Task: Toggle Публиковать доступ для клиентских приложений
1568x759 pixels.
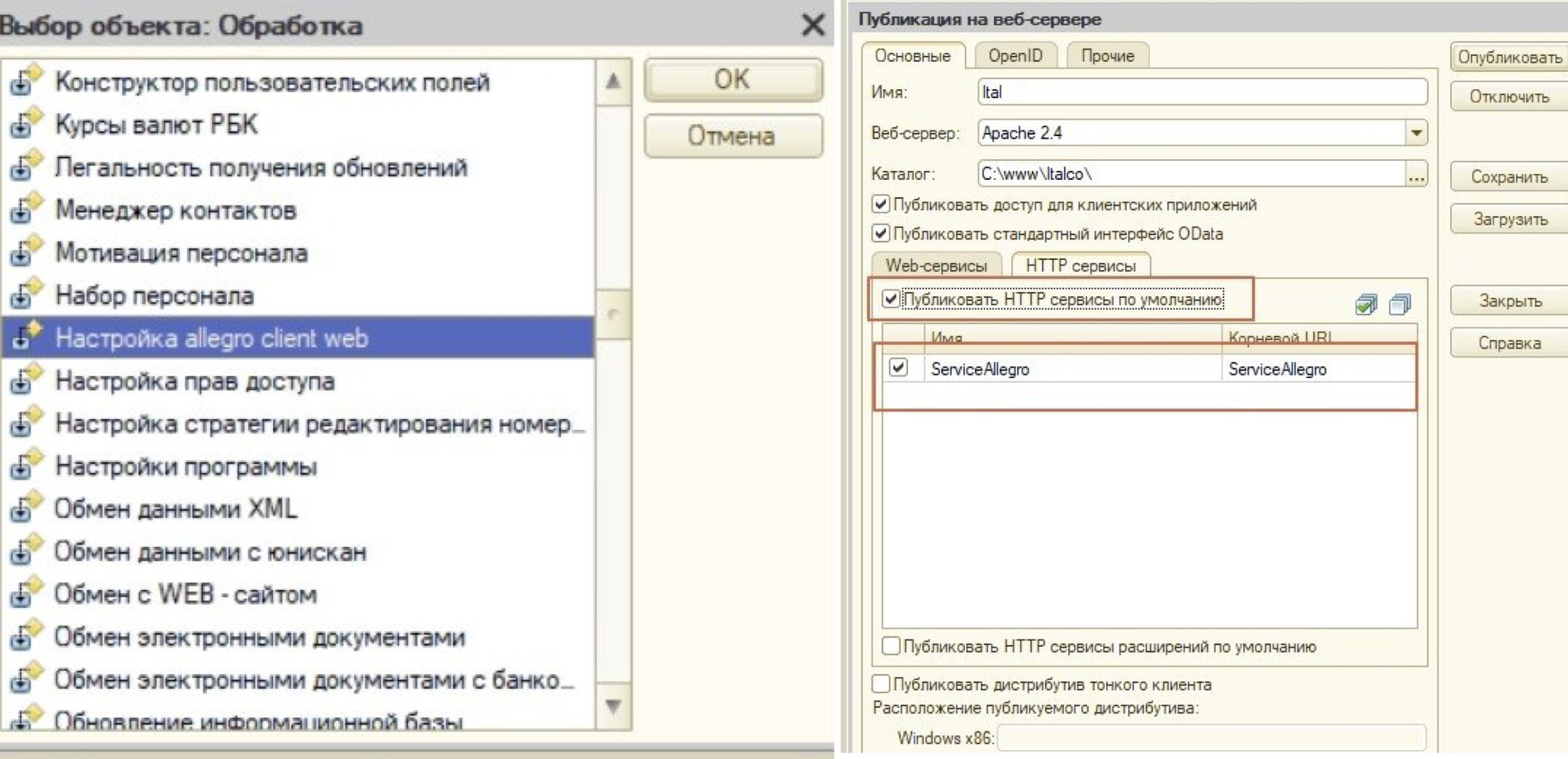Action: (881, 204)
